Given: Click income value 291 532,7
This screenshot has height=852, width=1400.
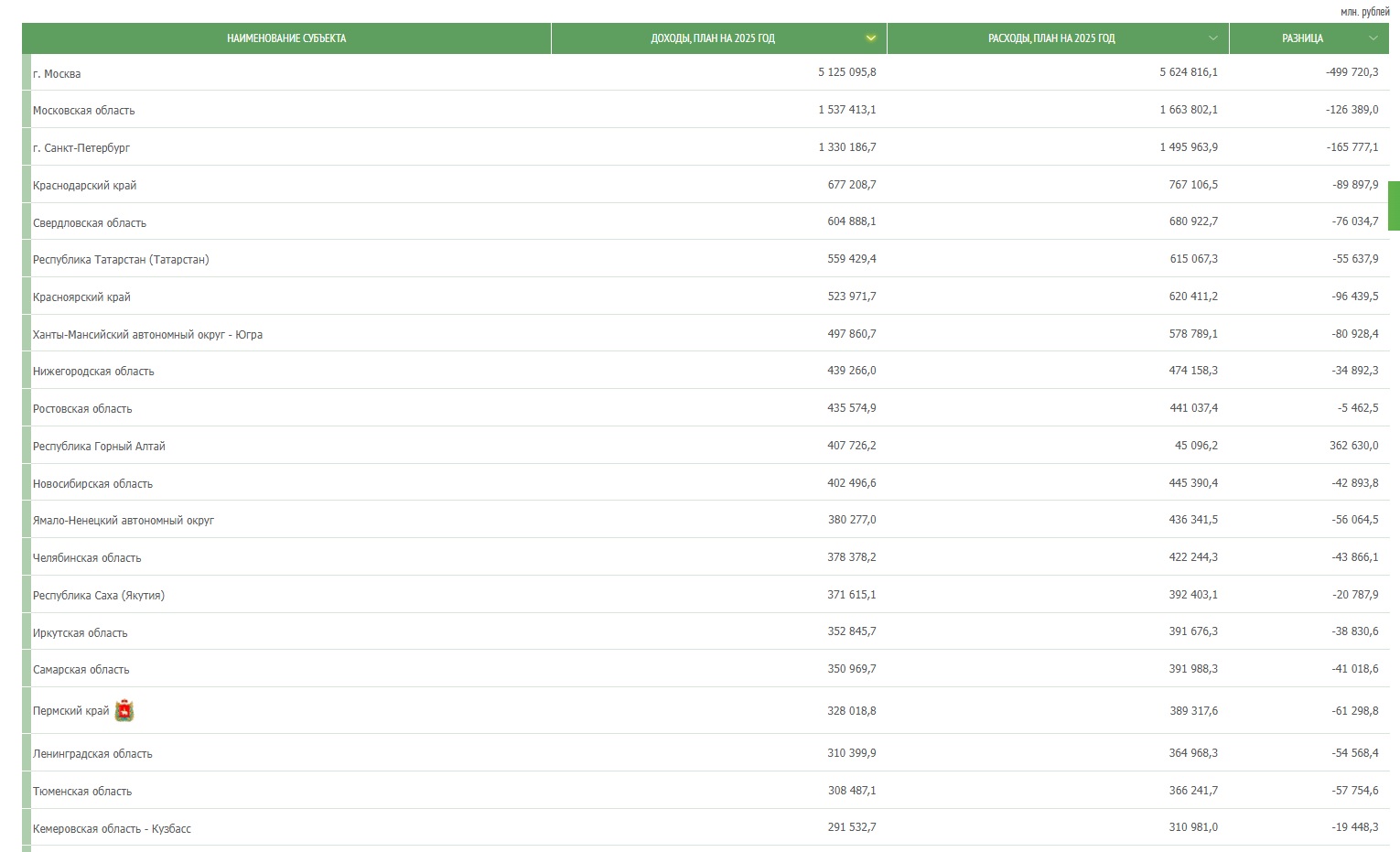Looking at the screenshot, I should click(x=851, y=827).
